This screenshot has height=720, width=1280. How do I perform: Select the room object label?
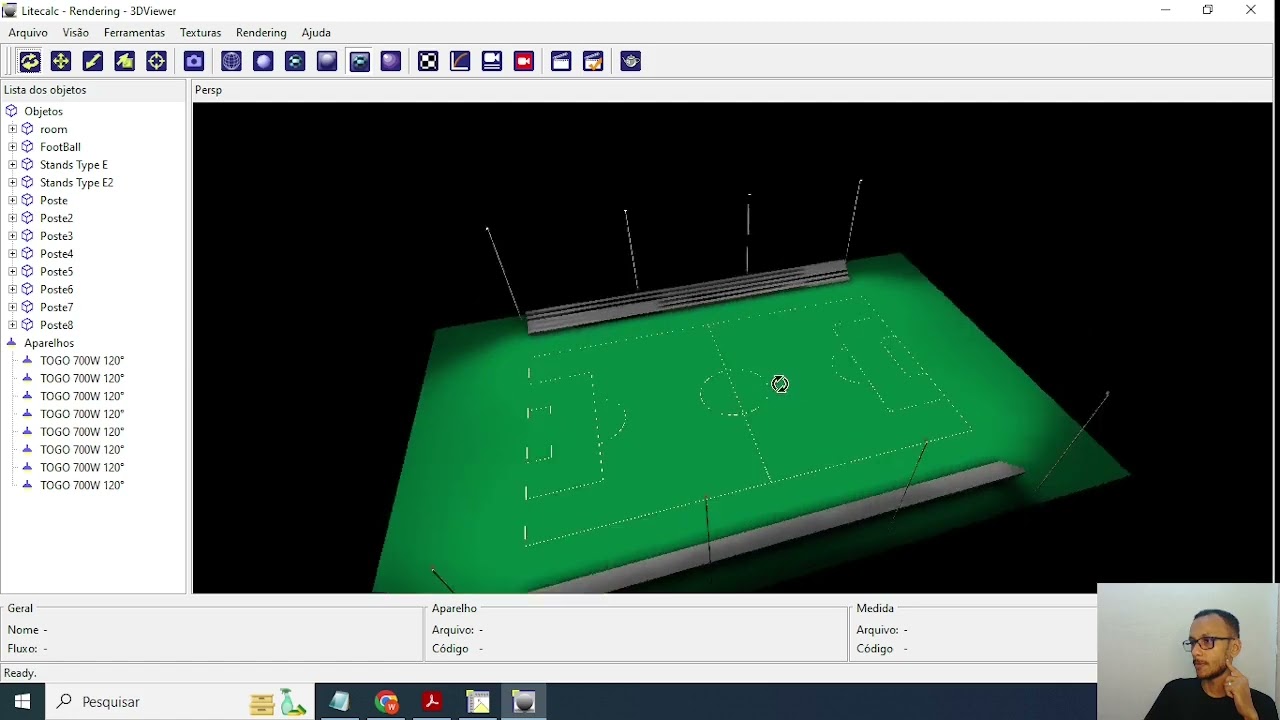click(54, 129)
